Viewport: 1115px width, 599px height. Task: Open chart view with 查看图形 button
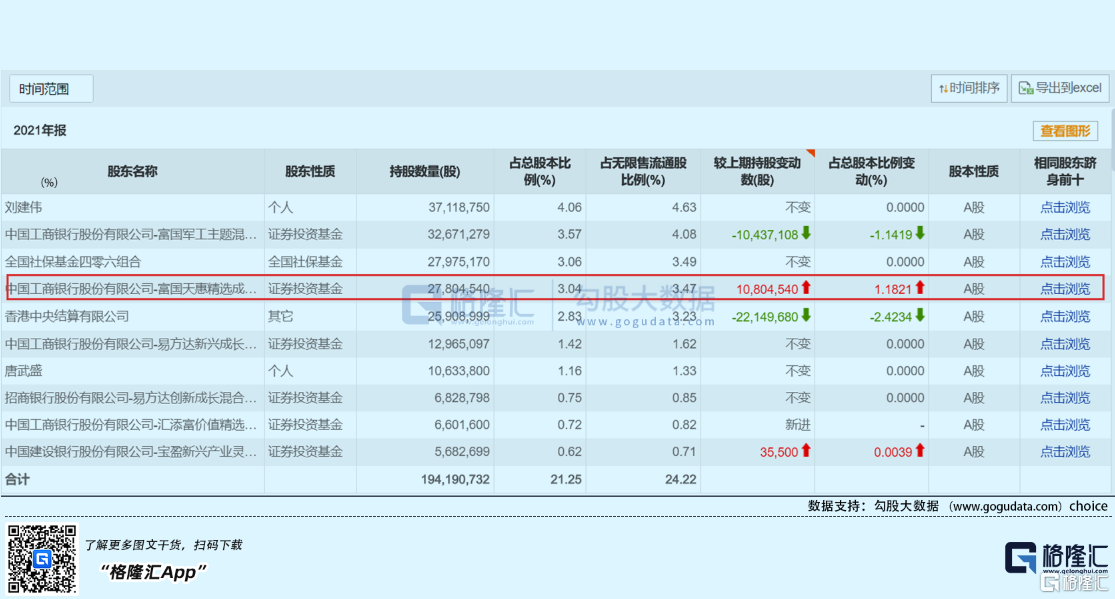pyautogui.click(x=1065, y=131)
